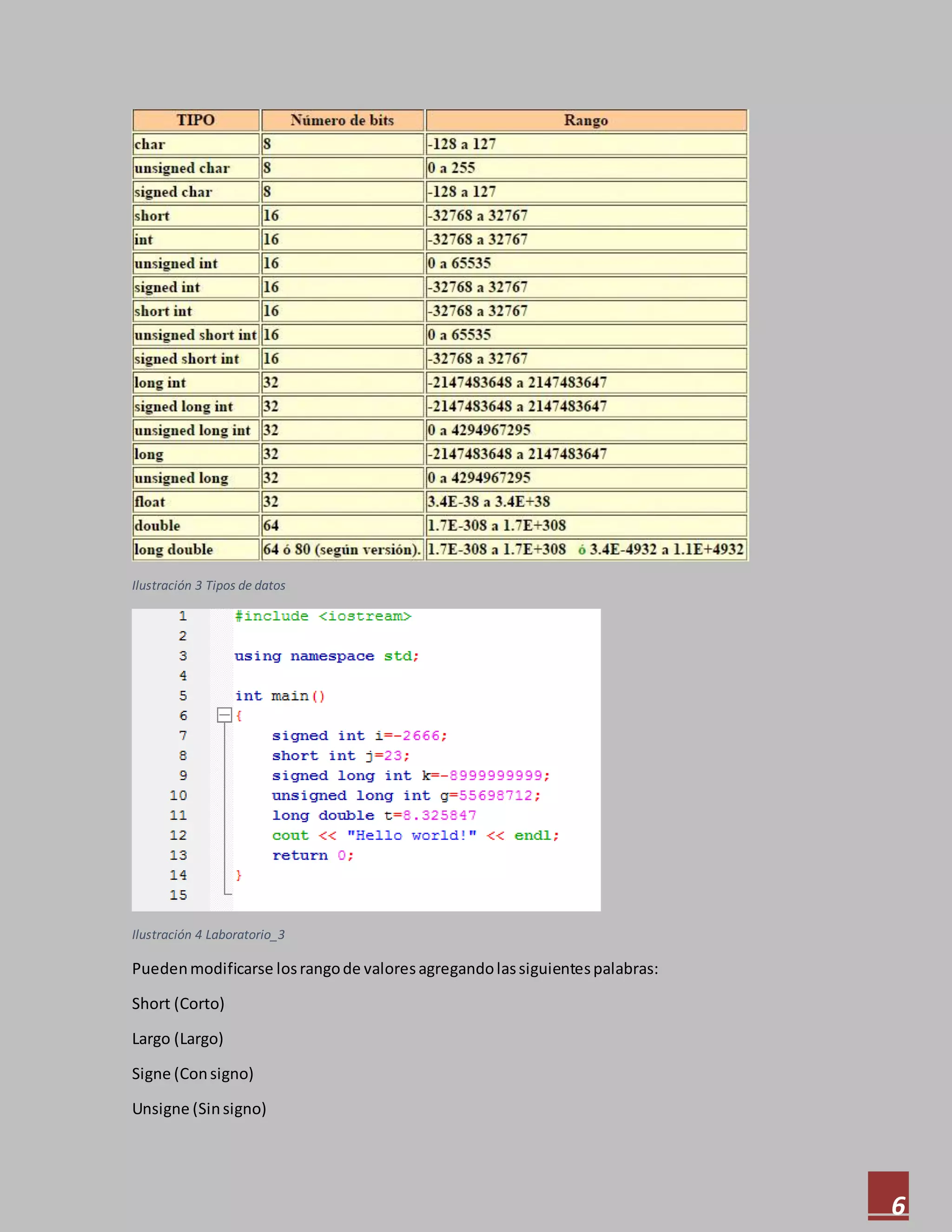Viewport: 952px width, 1232px height.
Task: Click the Número de bits column header
Action: pos(342,120)
